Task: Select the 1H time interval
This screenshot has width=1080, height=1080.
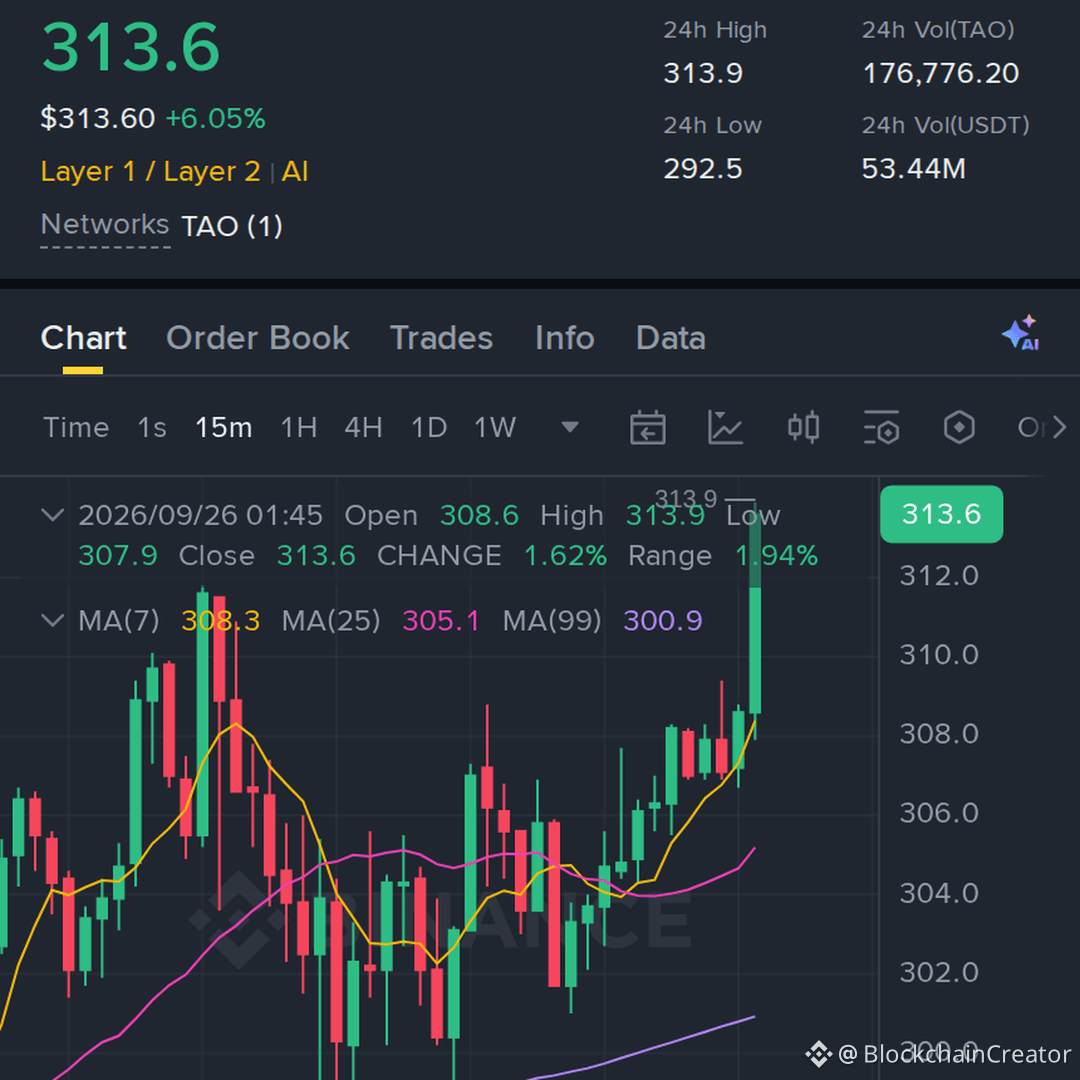Action: [298, 428]
